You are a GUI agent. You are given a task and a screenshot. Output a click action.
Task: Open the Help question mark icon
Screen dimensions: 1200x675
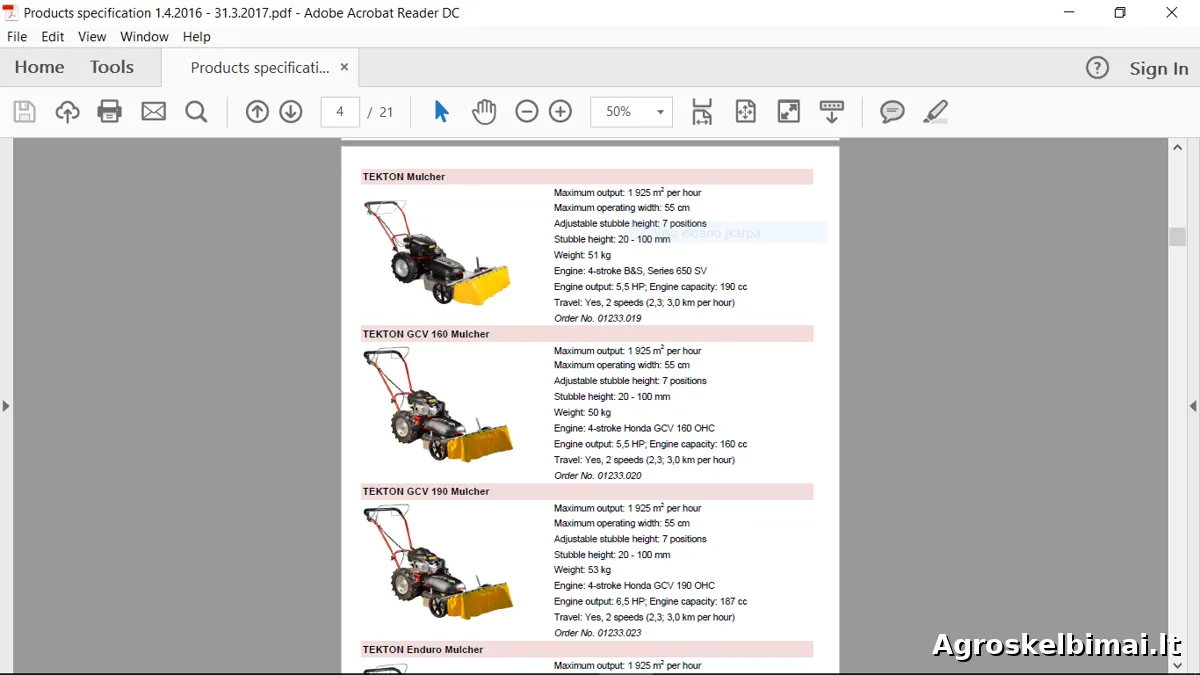[x=1097, y=68]
